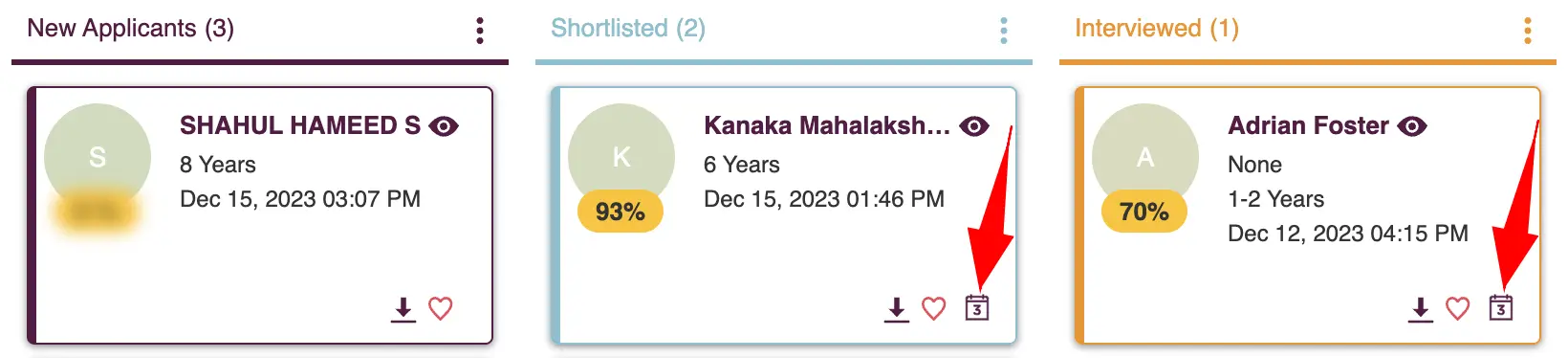Click the 93% match score badge
This screenshot has width=1568, height=358.
tap(621, 212)
